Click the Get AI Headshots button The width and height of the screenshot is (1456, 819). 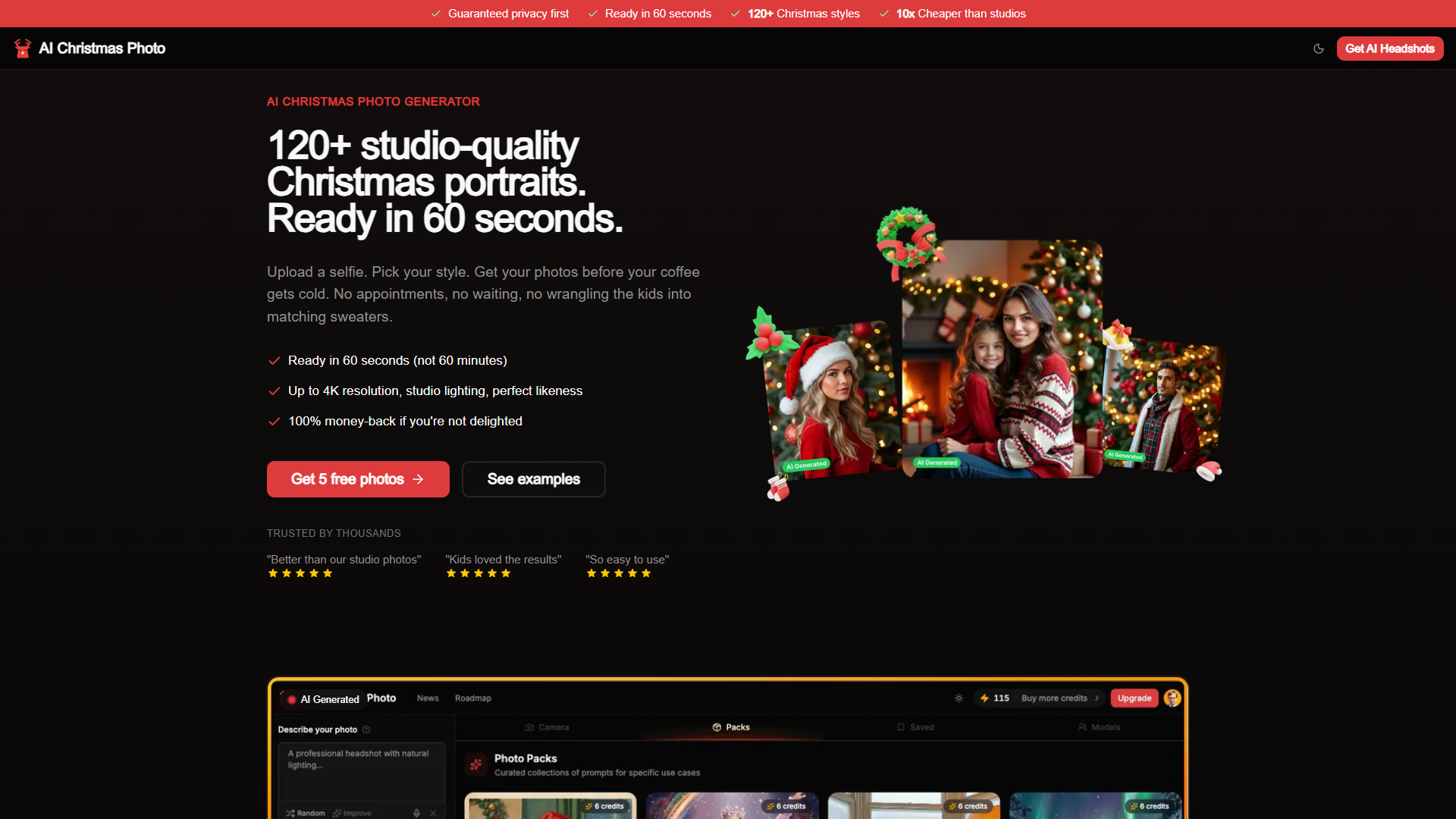point(1389,49)
